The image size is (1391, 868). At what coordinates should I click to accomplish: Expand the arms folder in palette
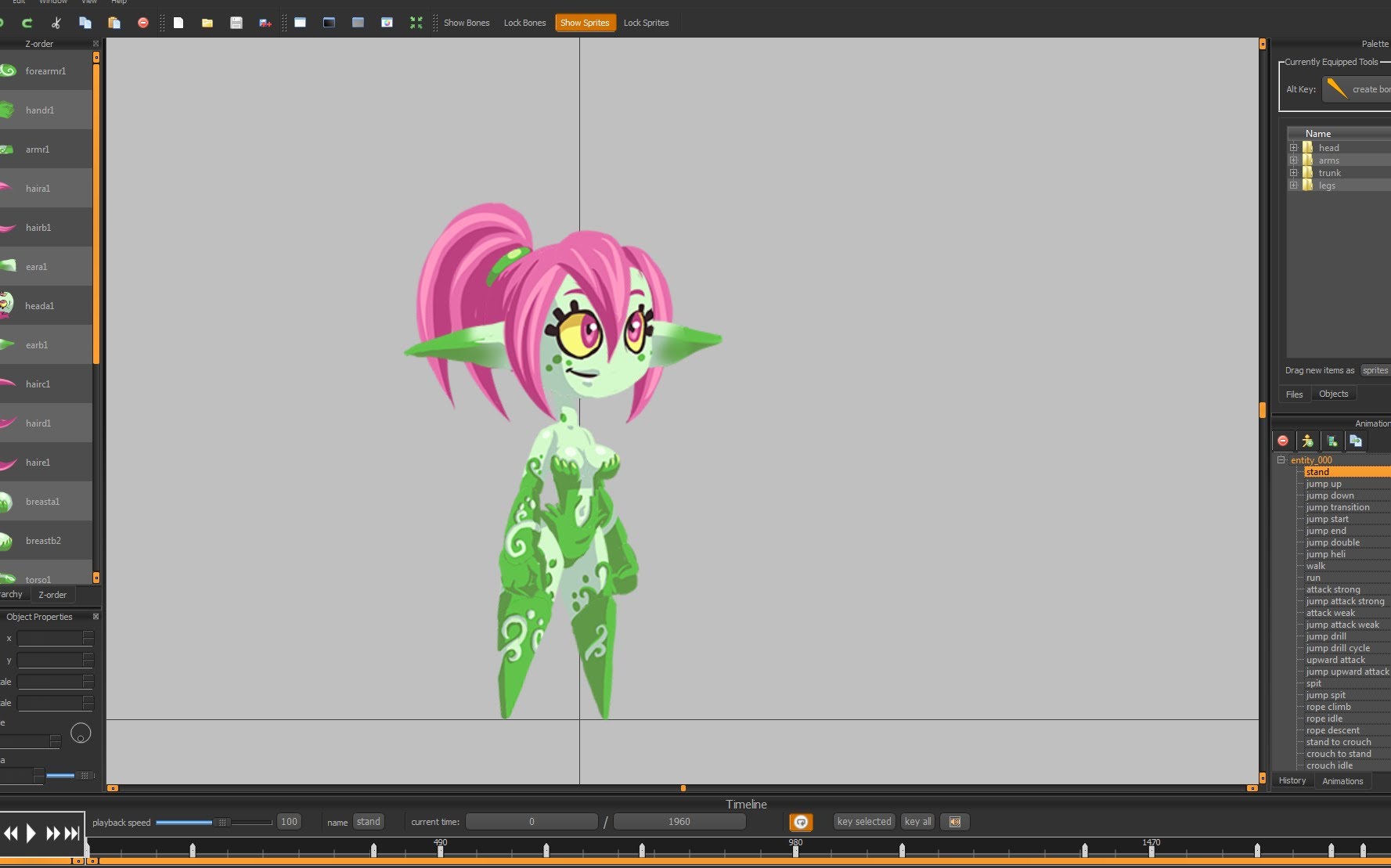[1294, 160]
